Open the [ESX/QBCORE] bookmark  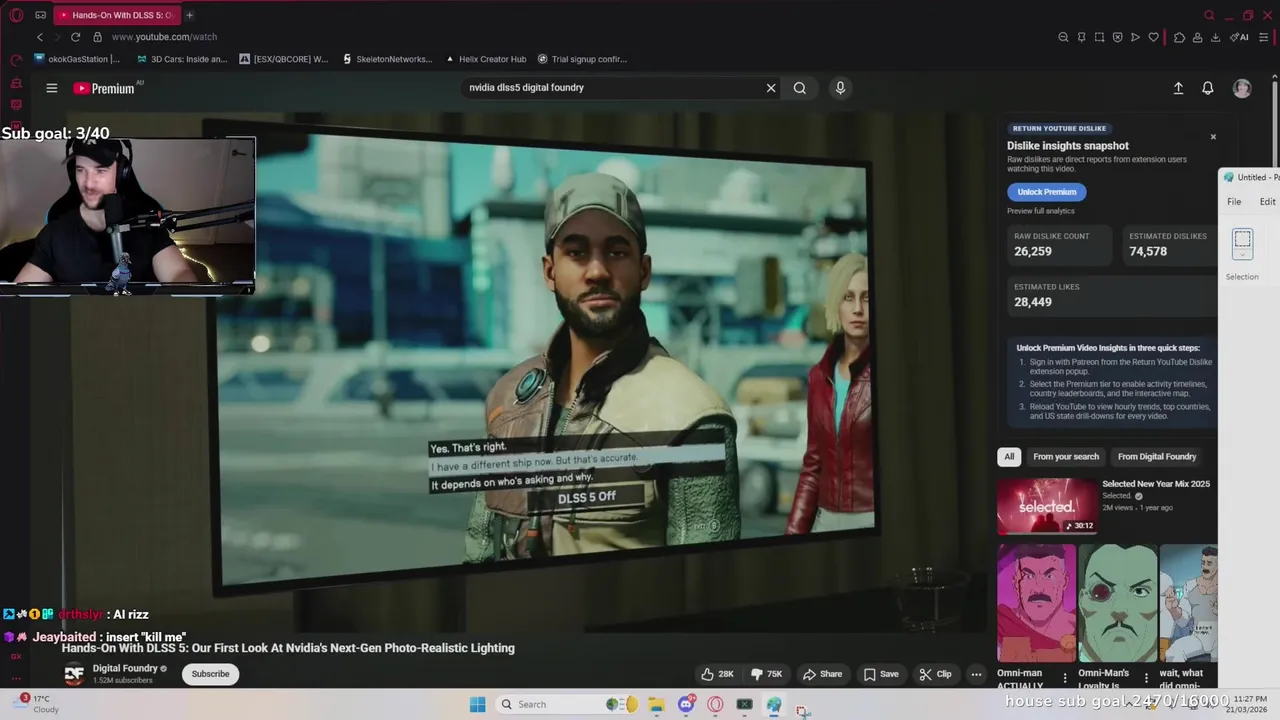283,59
